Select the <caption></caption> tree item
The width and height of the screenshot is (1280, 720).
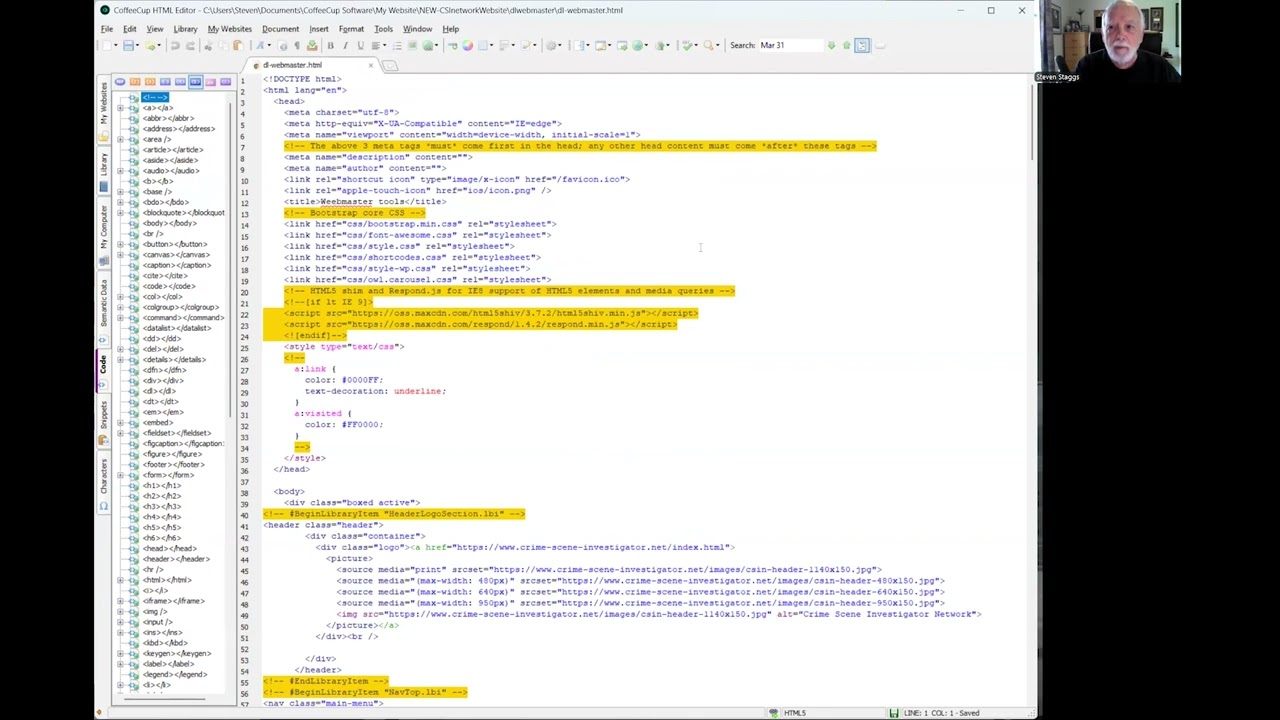(177, 265)
